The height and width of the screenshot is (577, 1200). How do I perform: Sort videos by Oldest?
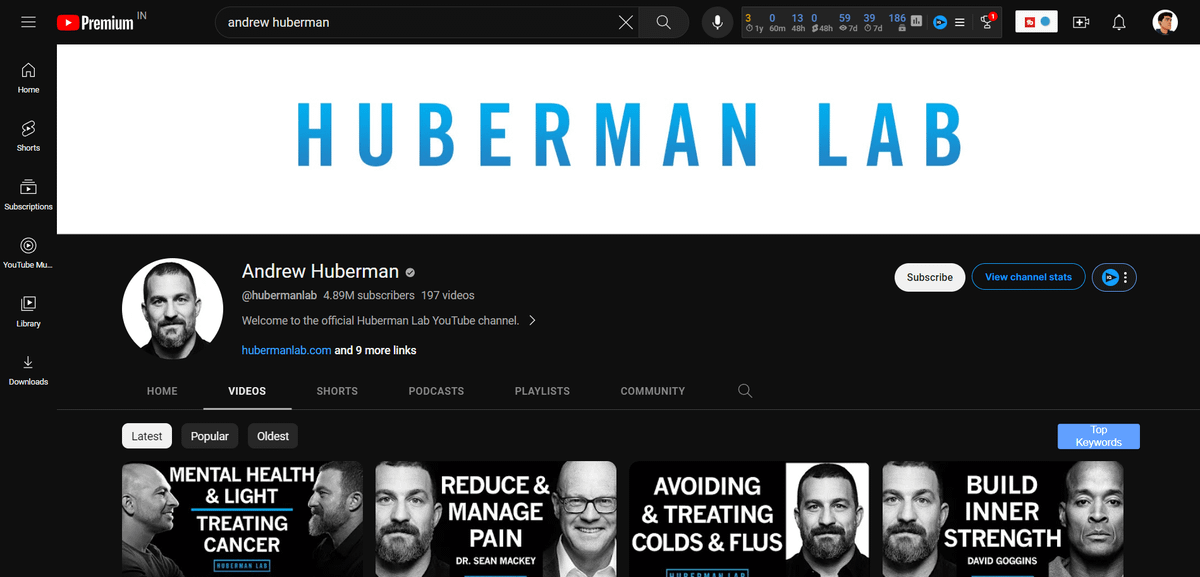coord(273,436)
